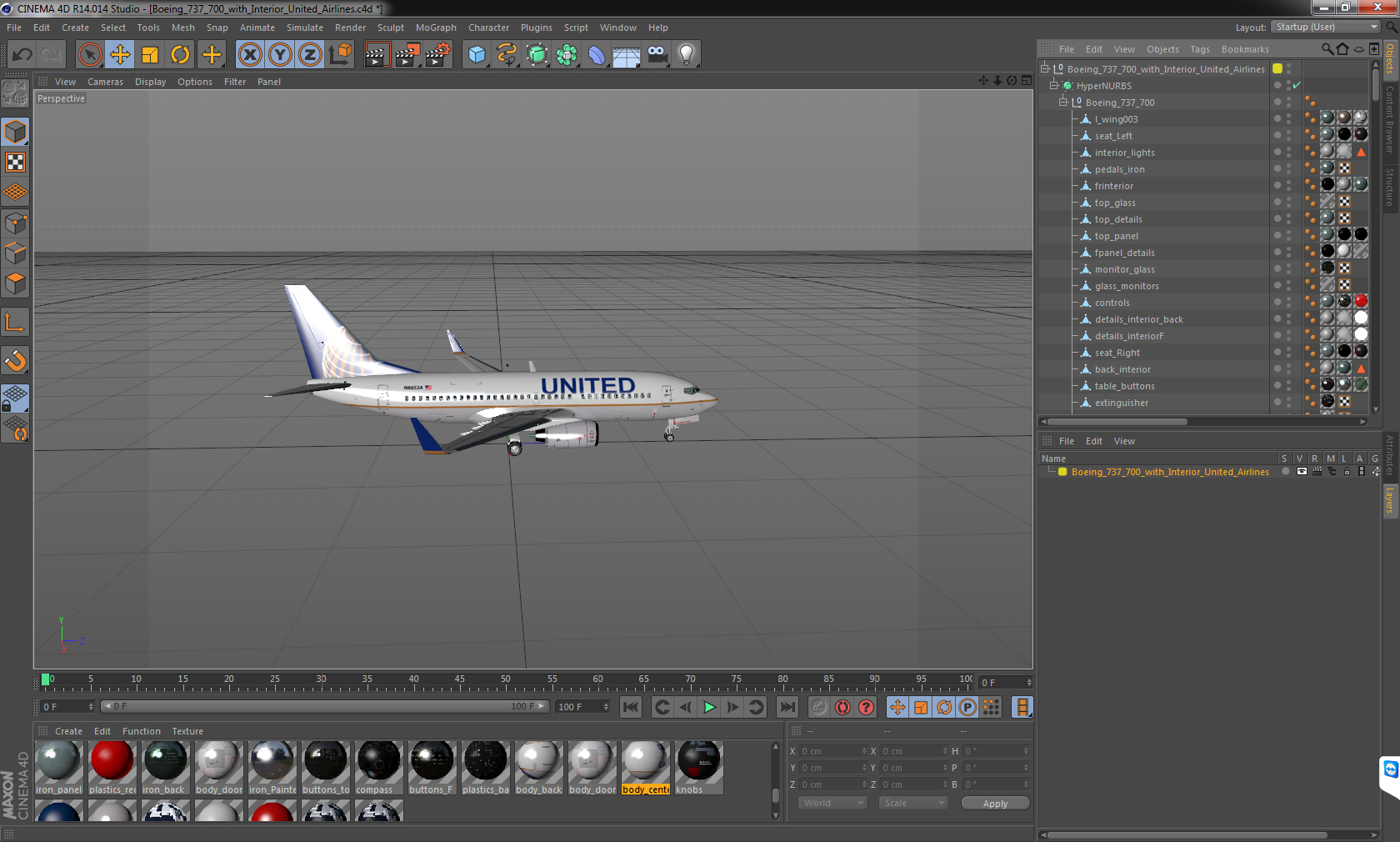The height and width of the screenshot is (842, 1400).
Task: Open the Scale mode dropdown
Action: (x=913, y=803)
